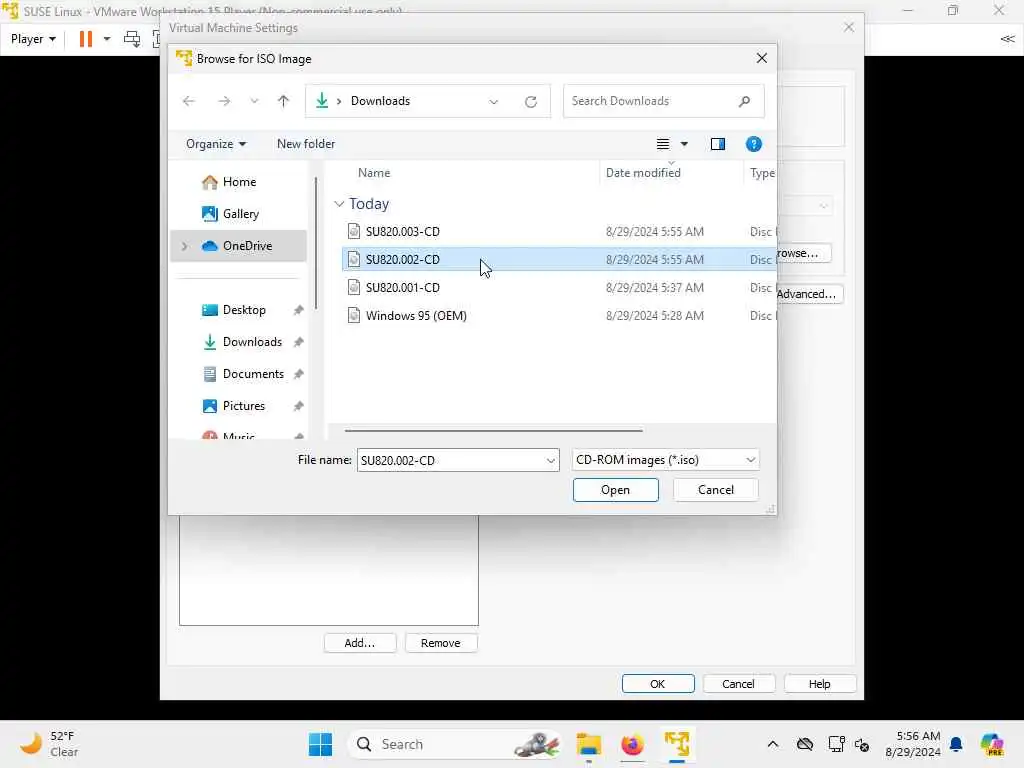Click the Forward navigation arrow

(224, 101)
